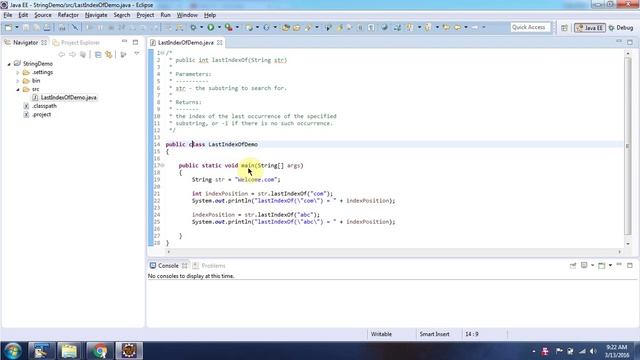
Task: Click the Print toolbar icon
Action: pos(47,27)
